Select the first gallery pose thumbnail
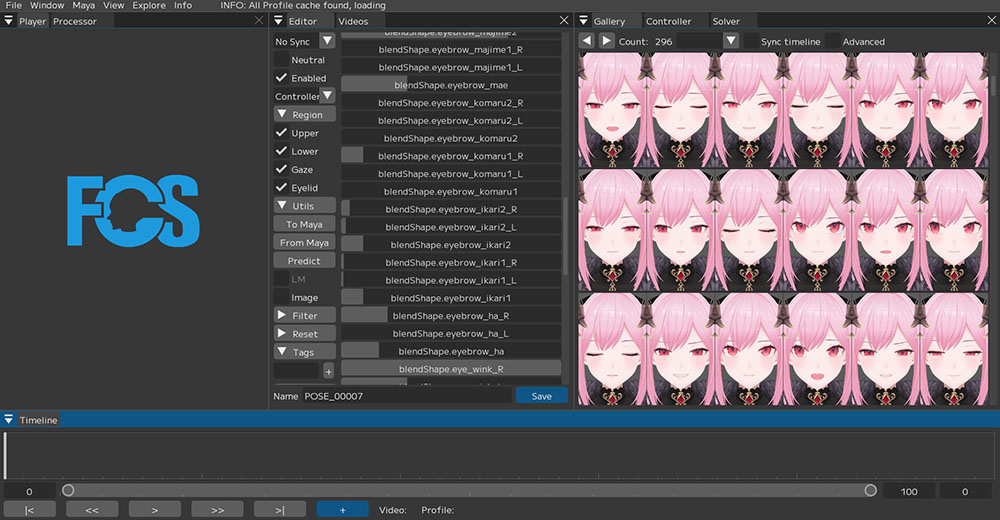 [x=612, y=110]
